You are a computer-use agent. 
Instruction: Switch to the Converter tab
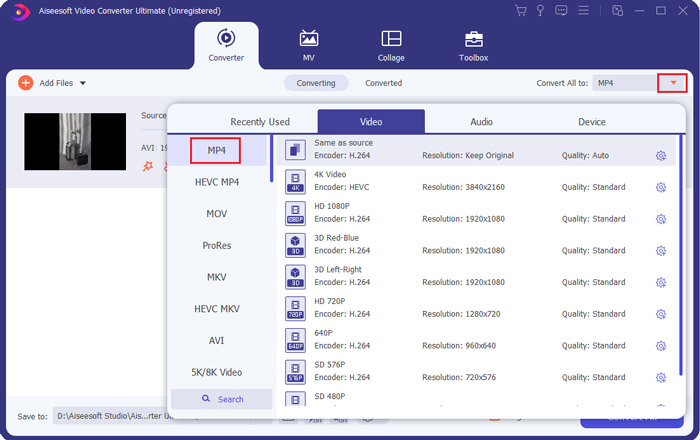point(226,45)
